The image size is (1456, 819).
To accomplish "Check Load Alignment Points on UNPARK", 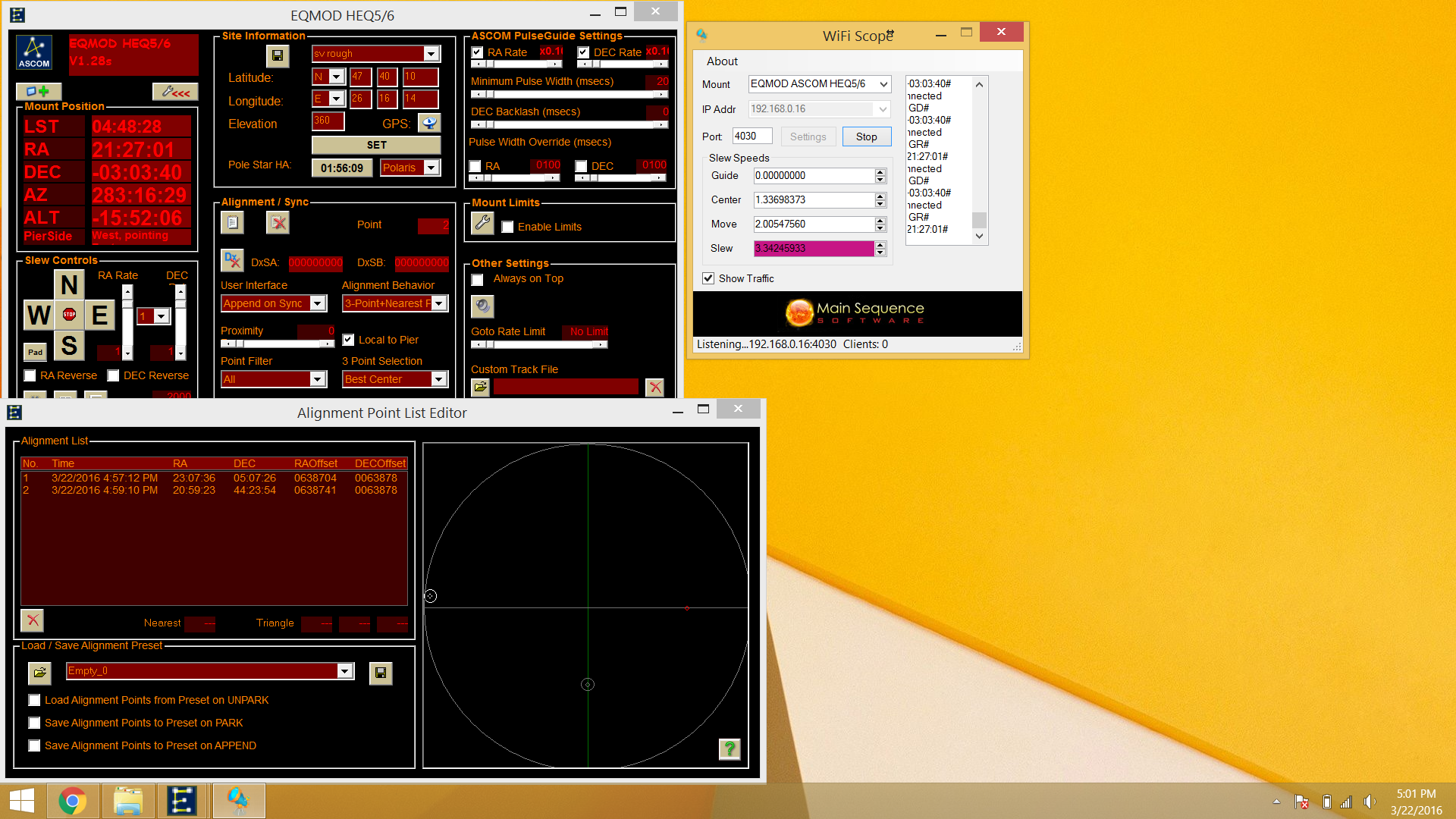I will click(34, 700).
